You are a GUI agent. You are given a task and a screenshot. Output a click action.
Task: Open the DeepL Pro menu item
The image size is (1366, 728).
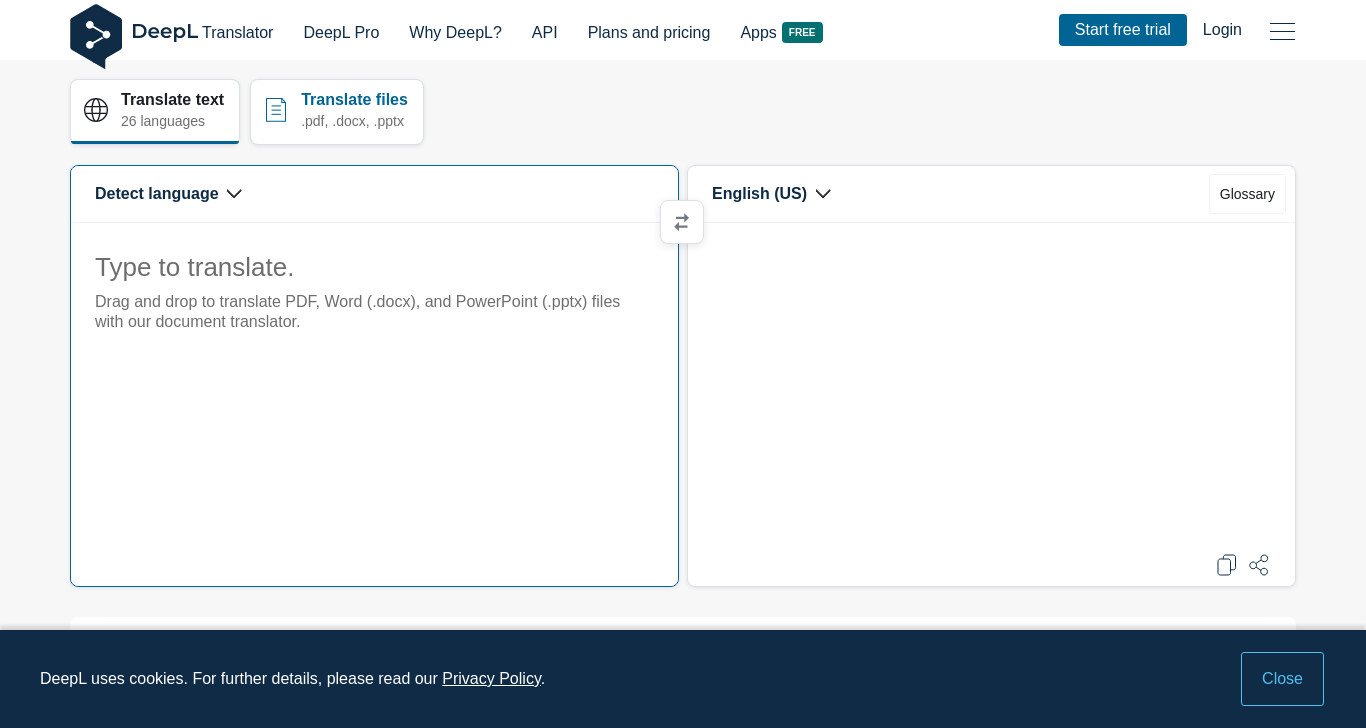[x=341, y=32]
